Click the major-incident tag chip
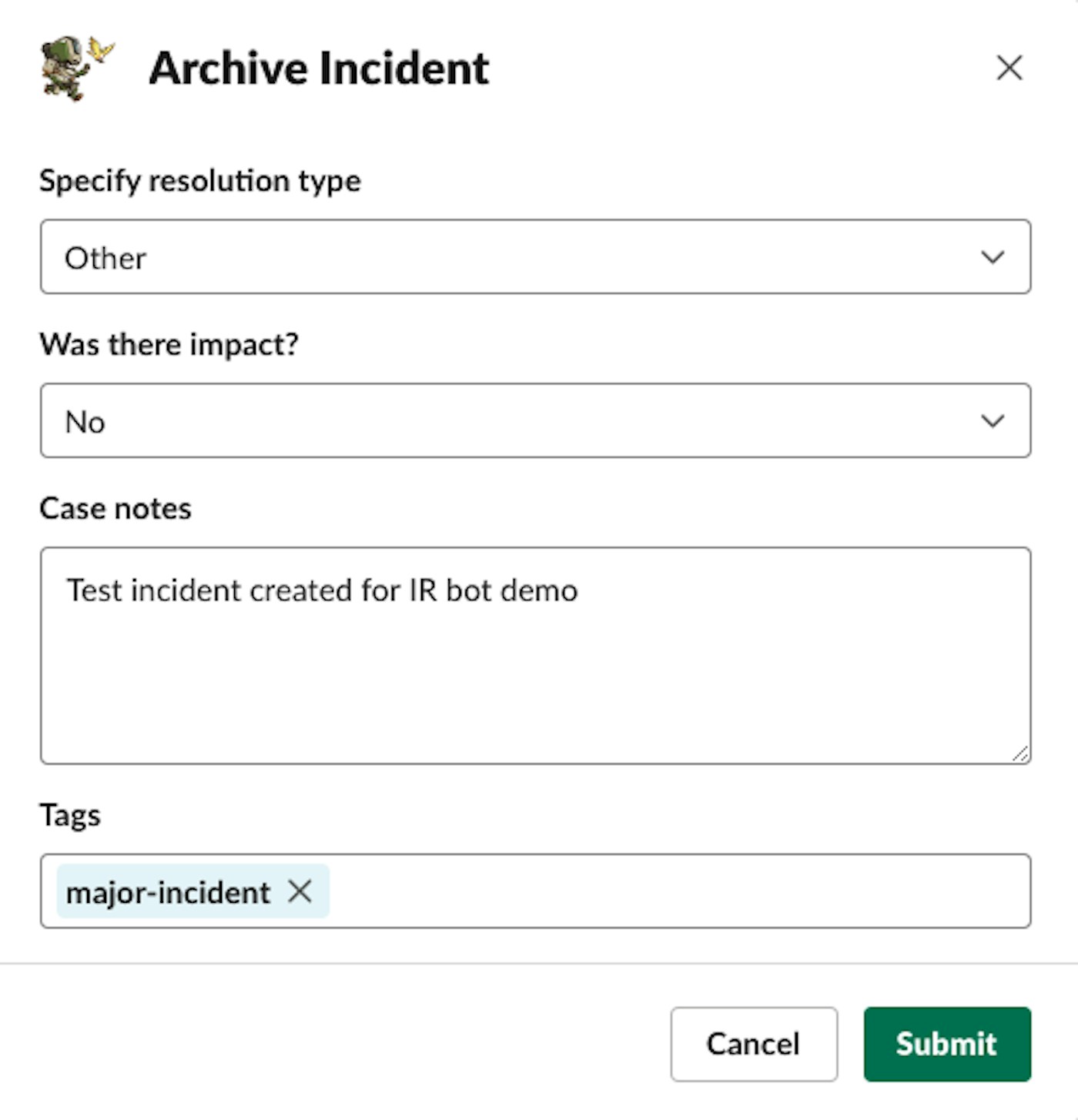1078x1120 pixels. click(168, 892)
